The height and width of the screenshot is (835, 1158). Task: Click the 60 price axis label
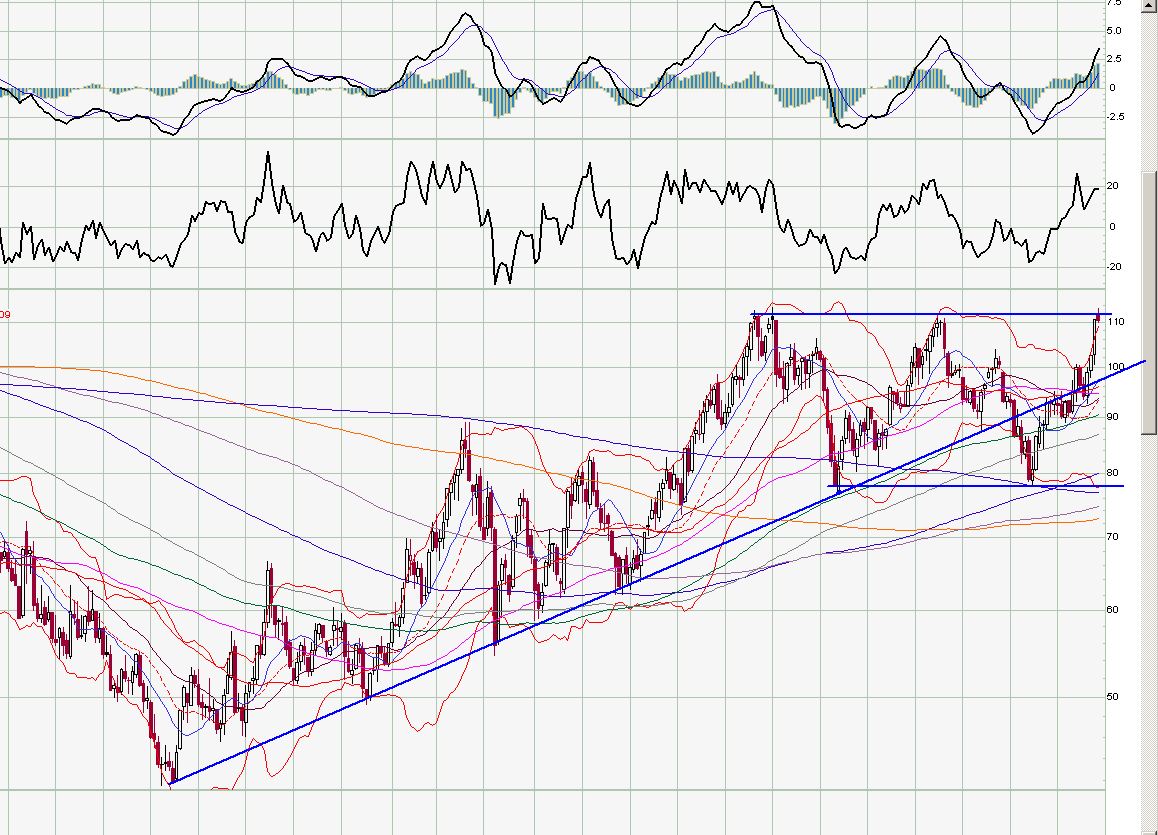1113,610
